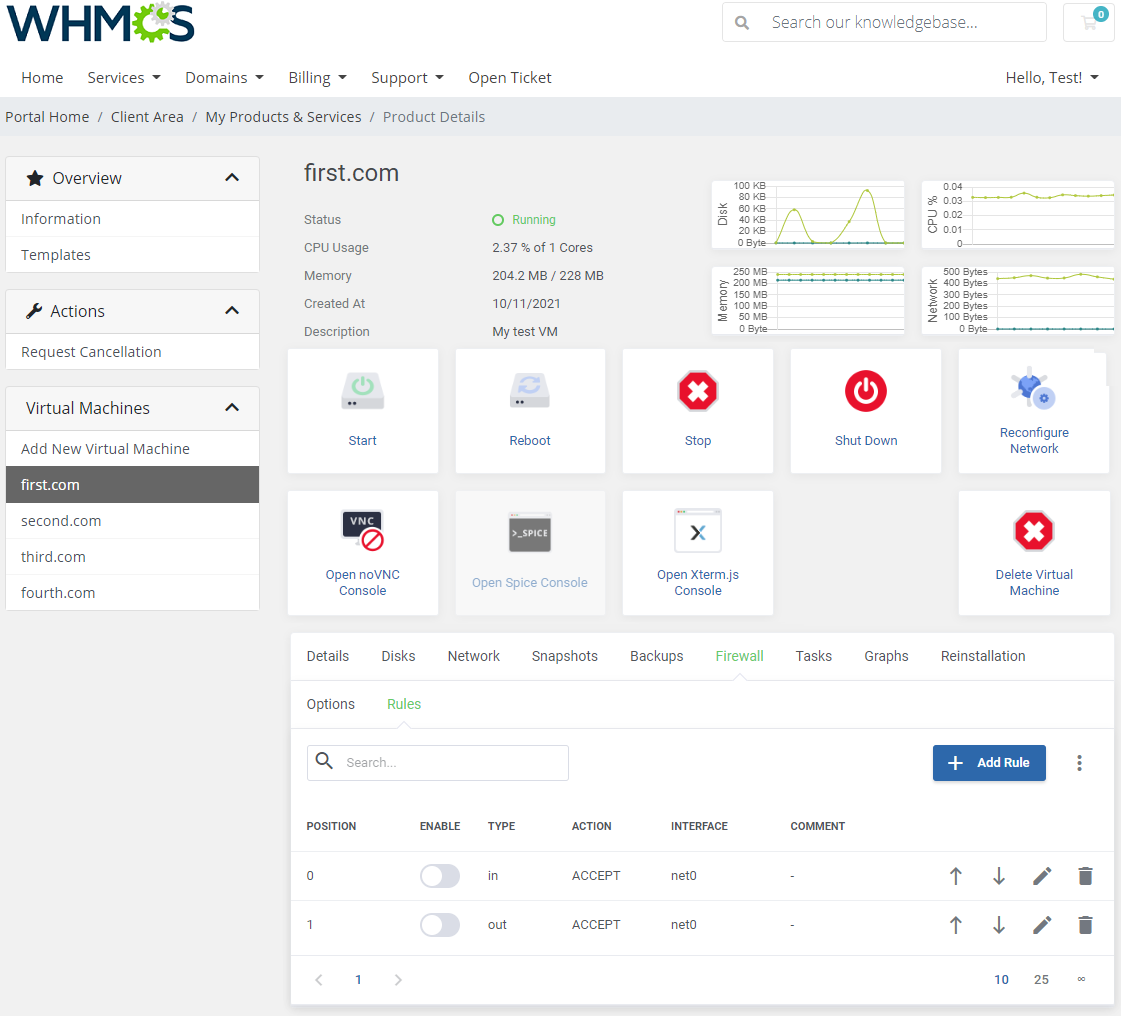Edit rule 0 with pencil icon

1042,876
